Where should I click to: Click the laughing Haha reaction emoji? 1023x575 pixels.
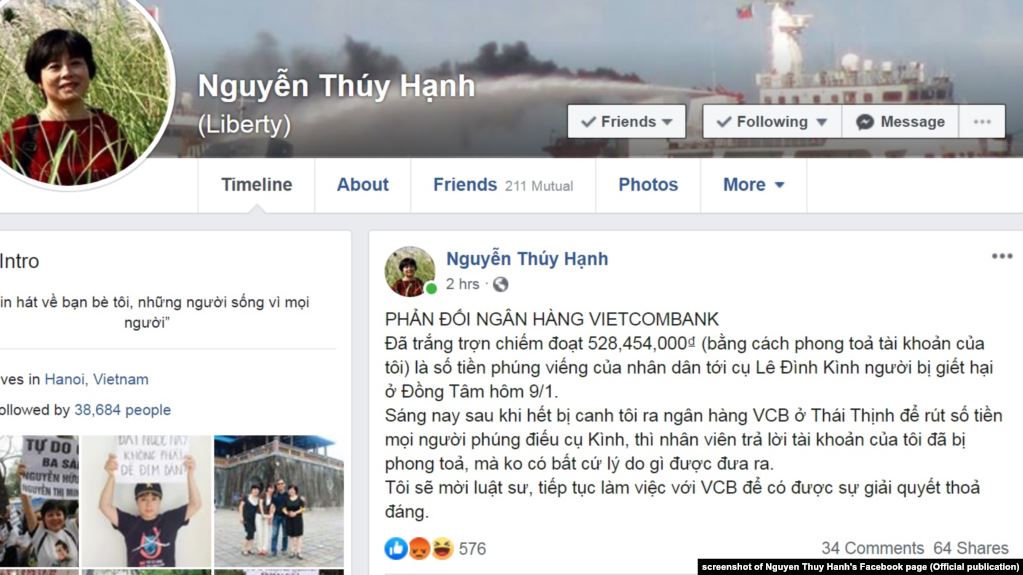coord(442,548)
